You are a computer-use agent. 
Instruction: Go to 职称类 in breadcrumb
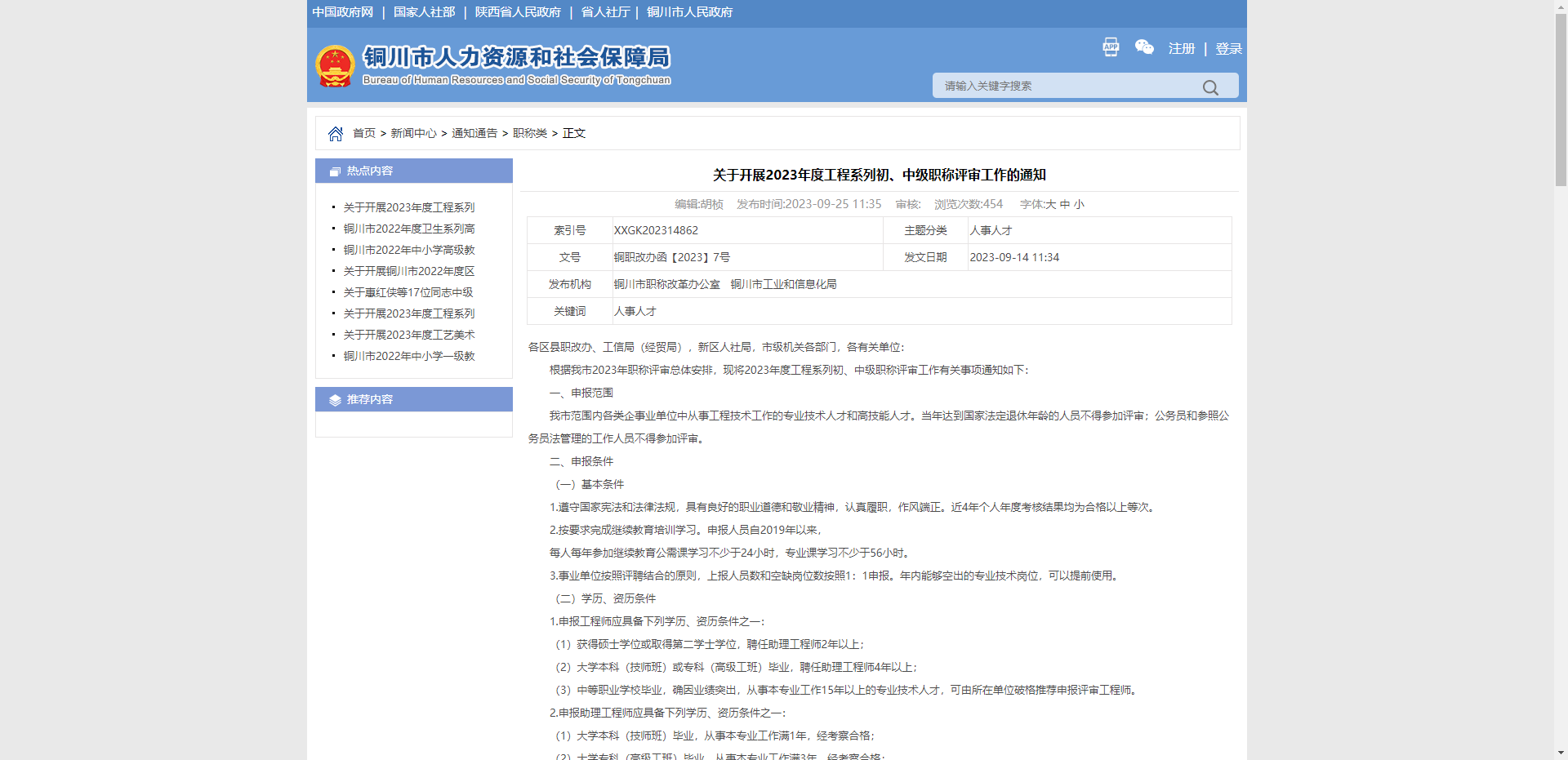point(530,133)
